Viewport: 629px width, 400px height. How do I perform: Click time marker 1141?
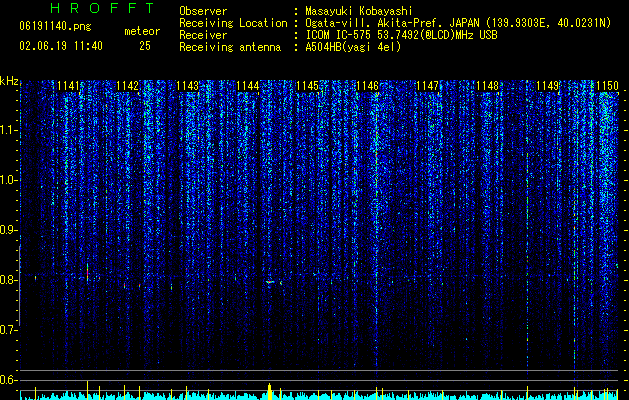coord(69,86)
